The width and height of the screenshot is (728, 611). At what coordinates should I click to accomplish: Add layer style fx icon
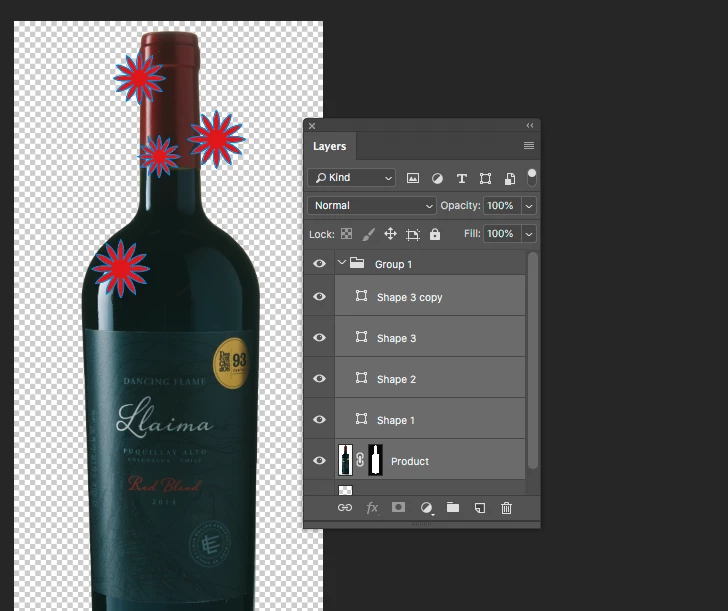point(372,508)
